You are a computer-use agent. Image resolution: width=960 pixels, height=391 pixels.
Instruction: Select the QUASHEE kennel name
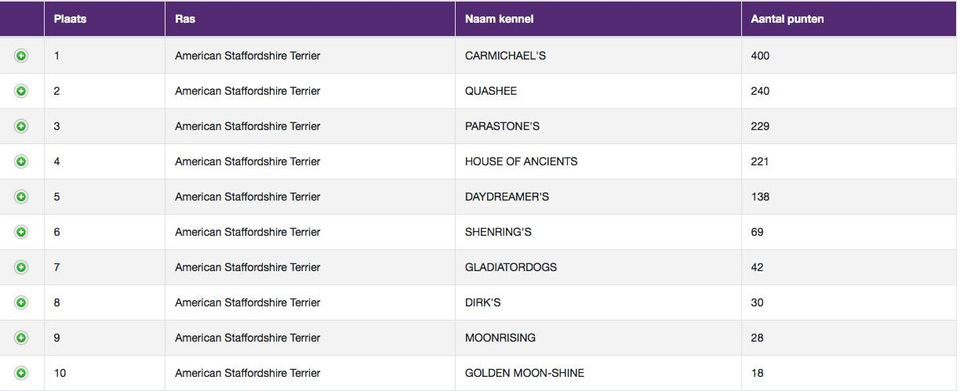(490, 91)
